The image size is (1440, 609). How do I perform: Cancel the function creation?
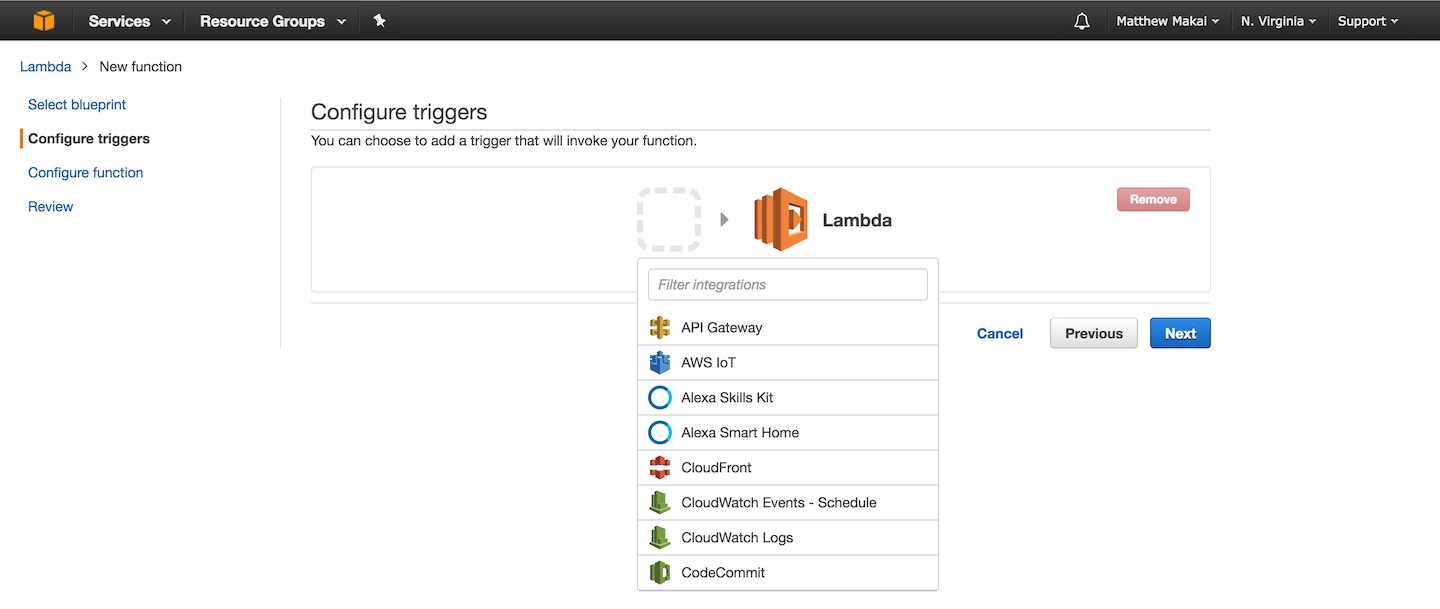click(x=999, y=333)
